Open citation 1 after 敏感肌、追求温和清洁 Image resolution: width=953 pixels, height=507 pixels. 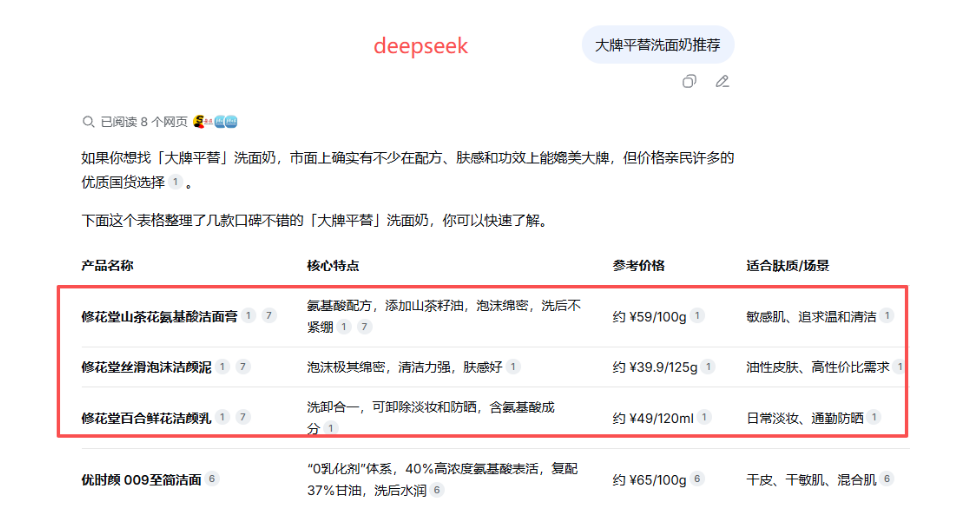(x=886, y=316)
